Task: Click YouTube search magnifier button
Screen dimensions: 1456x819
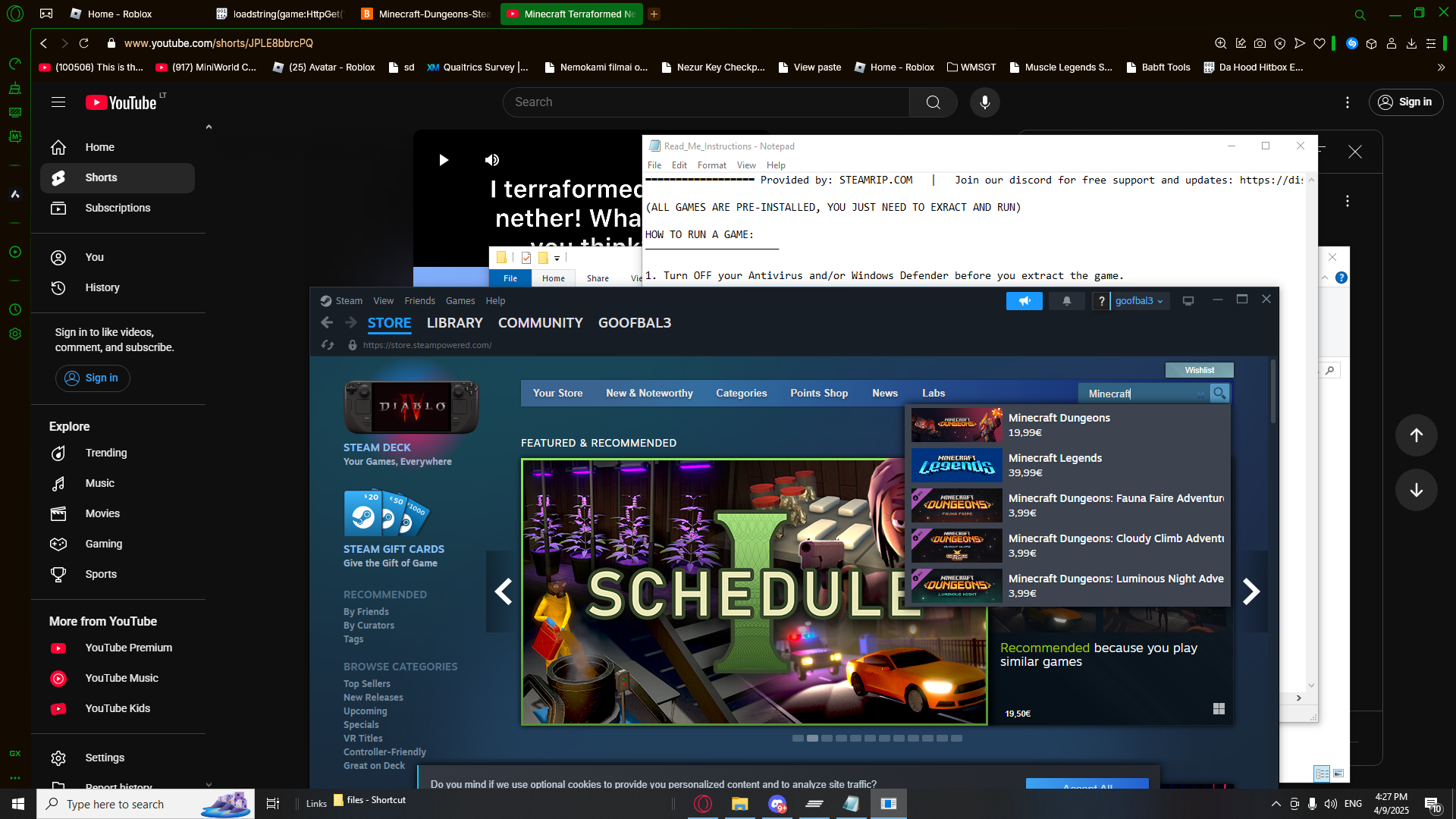Action: (933, 102)
